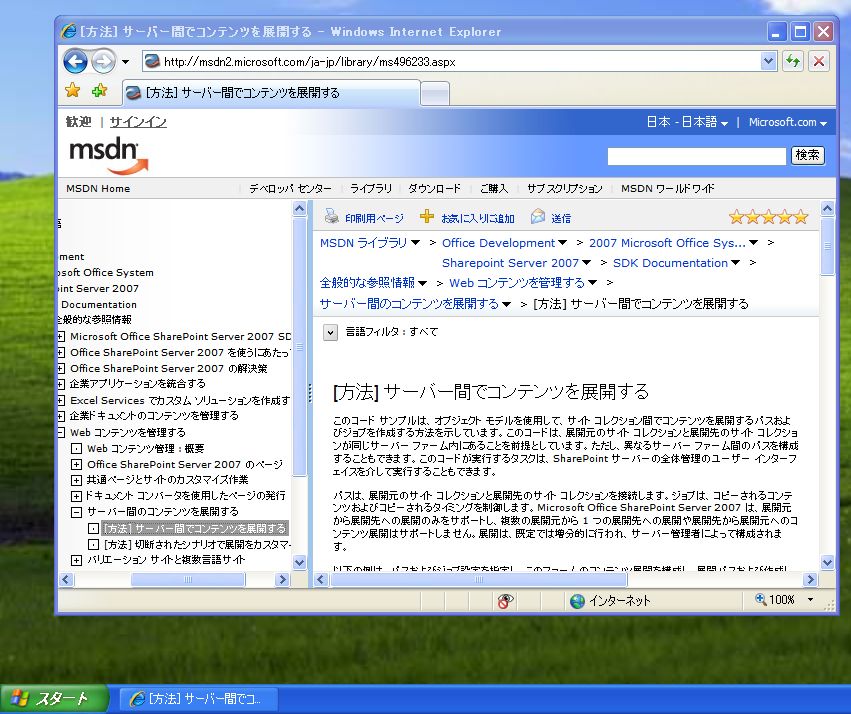Open the zoom level dropdown arrow
This screenshot has height=714, width=851.
pos(810,600)
